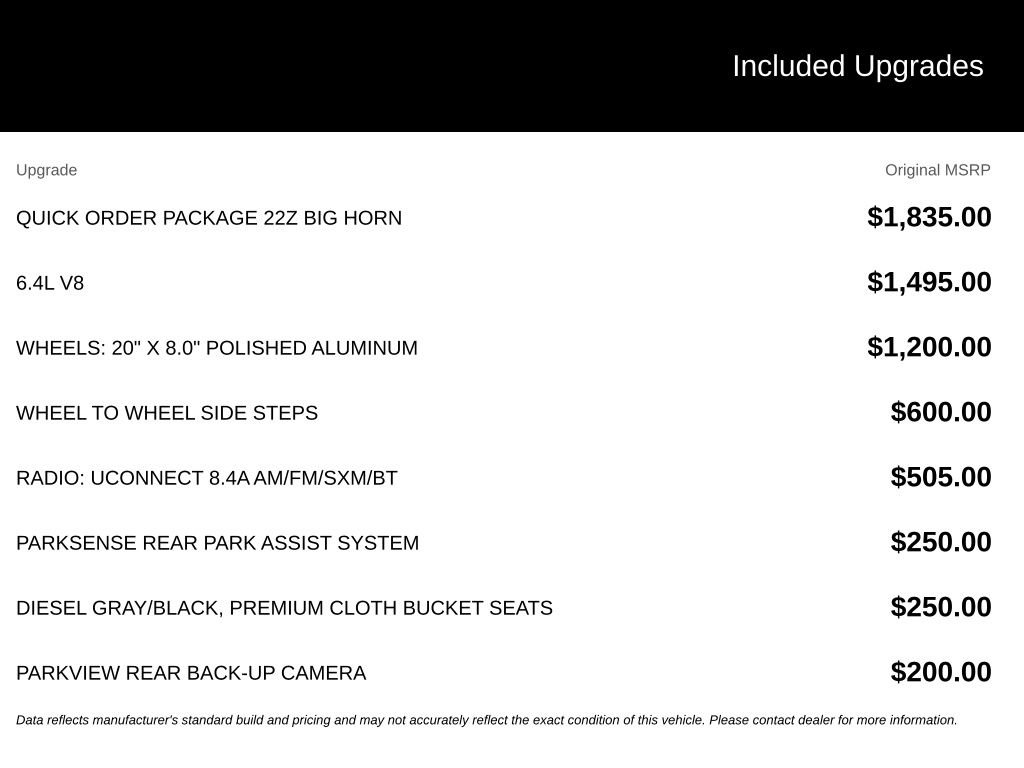Select the Radio Uconnect 8.4A upgrade

click(207, 478)
